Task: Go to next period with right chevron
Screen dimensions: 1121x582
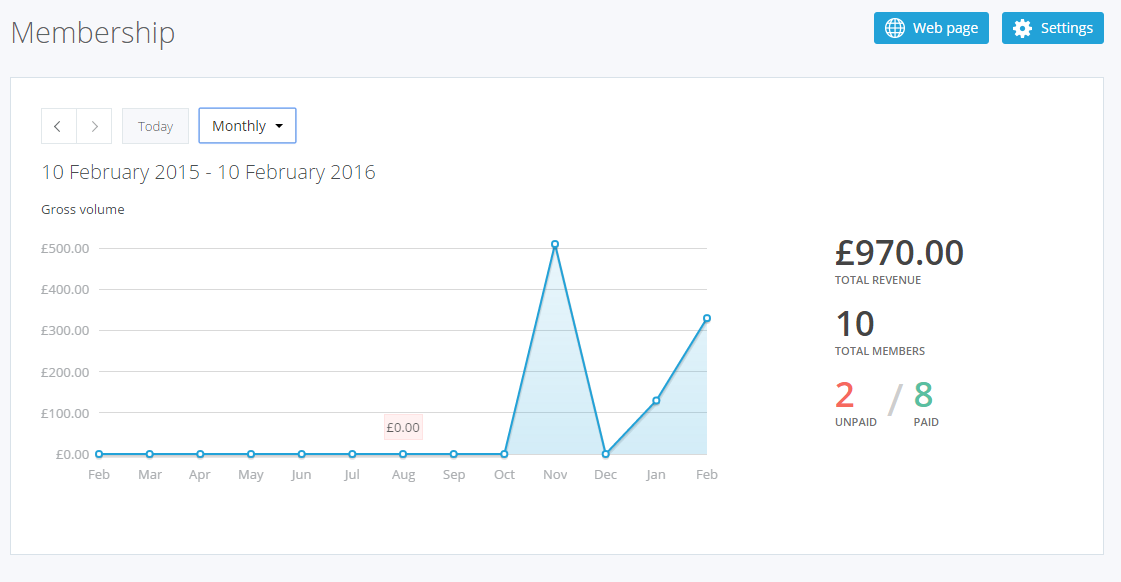Action: tap(94, 126)
